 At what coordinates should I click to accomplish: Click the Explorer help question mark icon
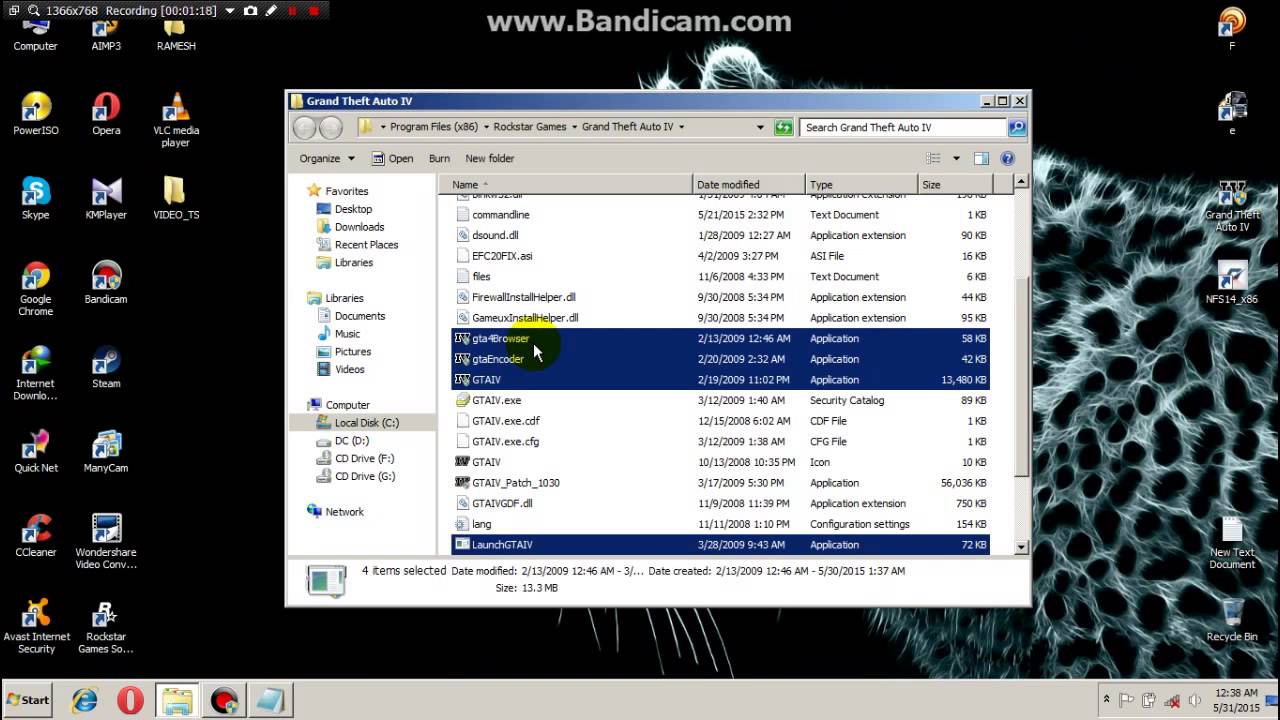tap(1007, 158)
